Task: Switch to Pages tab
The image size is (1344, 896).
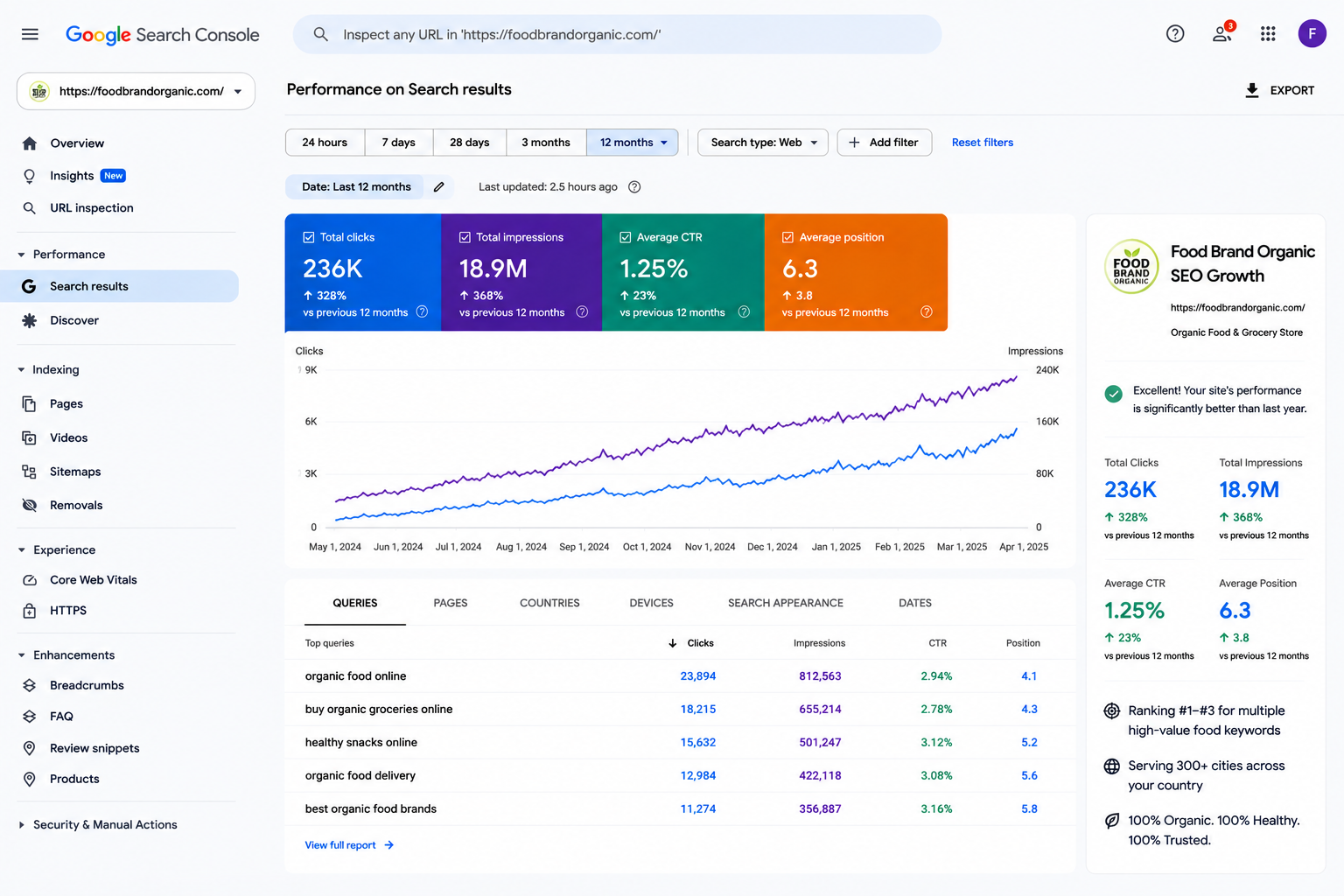Action: pyautogui.click(x=451, y=603)
